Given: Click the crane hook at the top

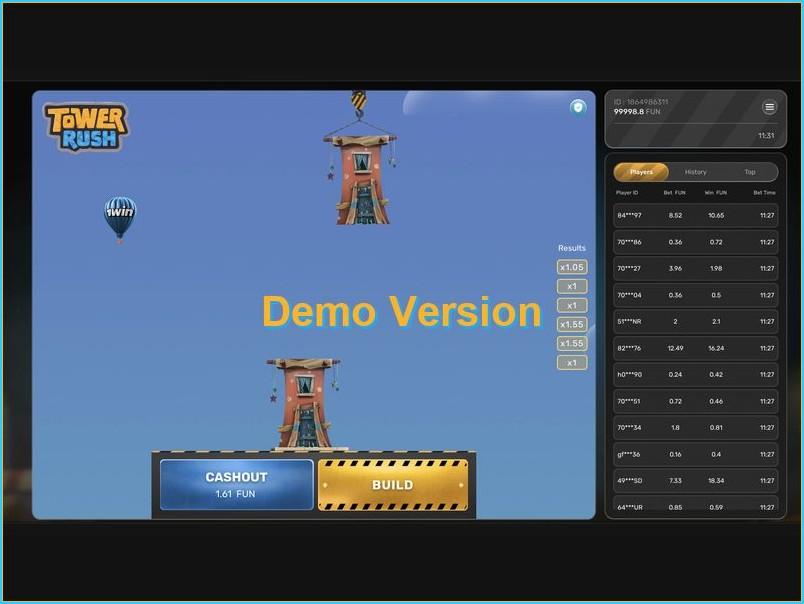Looking at the screenshot, I should coord(360,100).
